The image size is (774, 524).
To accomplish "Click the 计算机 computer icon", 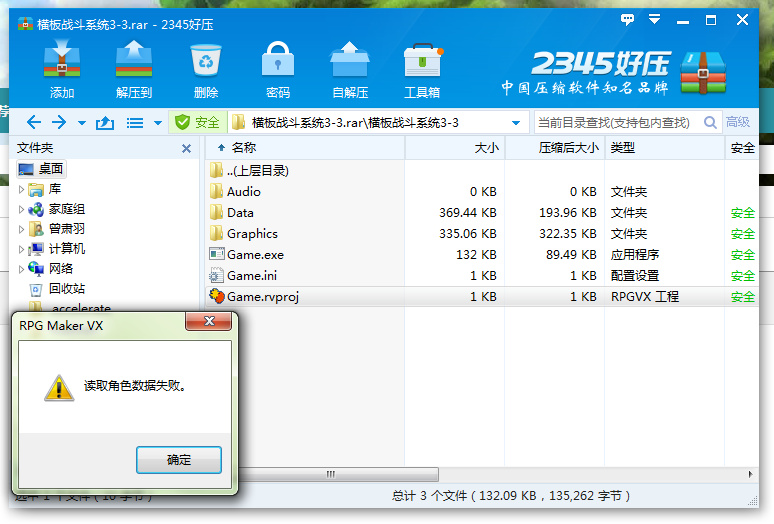I will (x=36, y=249).
